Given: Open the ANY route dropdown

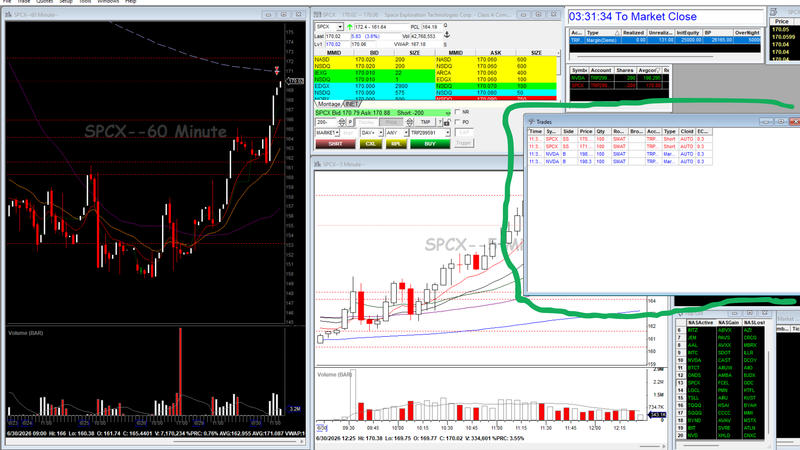Looking at the screenshot, I should pyautogui.click(x=406, y=133).
